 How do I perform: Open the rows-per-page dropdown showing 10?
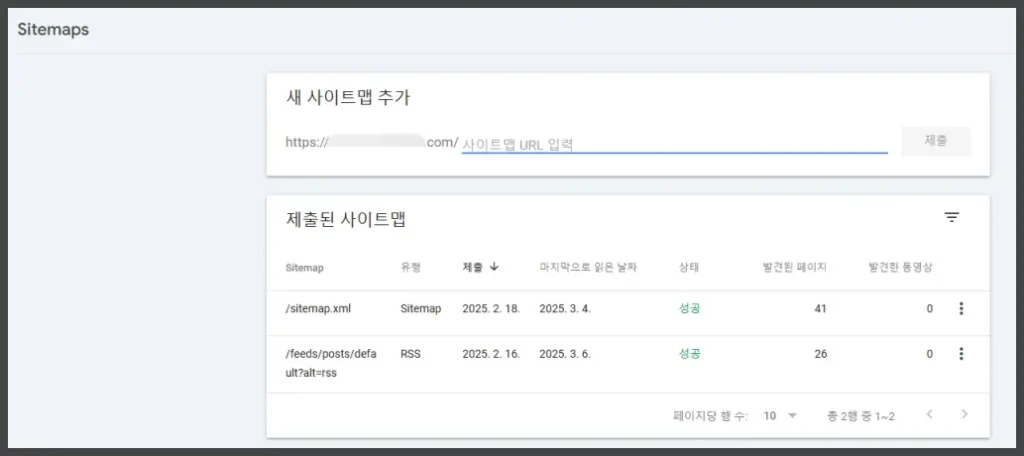(780, 415)
